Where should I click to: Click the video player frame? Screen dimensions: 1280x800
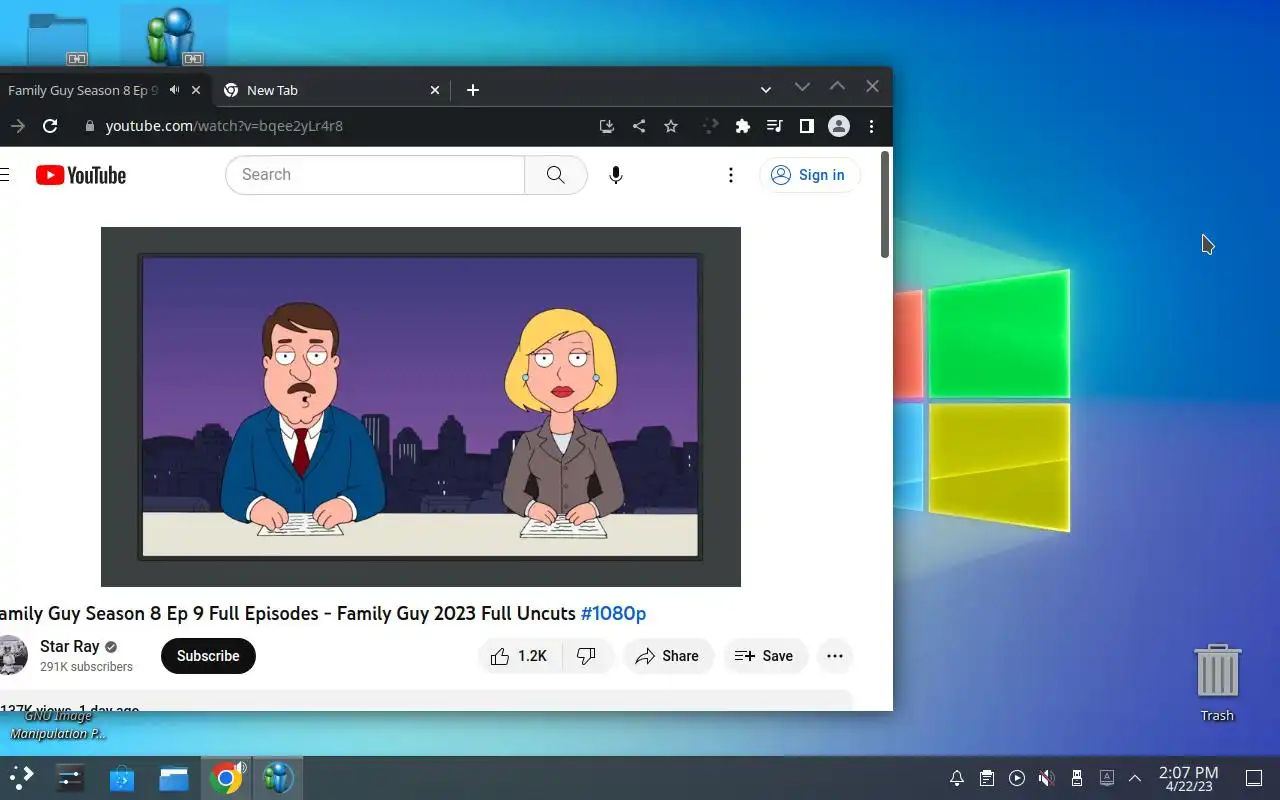[x=421, y=407]
